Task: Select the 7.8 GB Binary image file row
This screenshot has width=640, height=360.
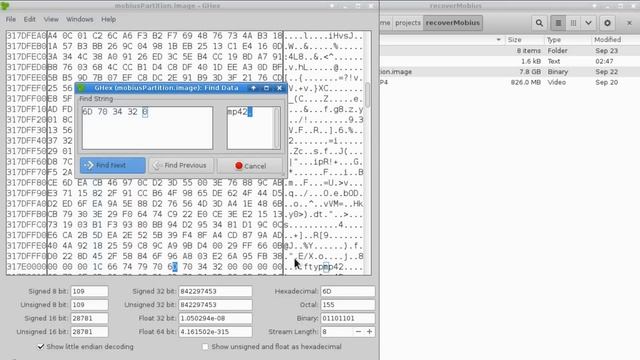Action: pos(510,72)
